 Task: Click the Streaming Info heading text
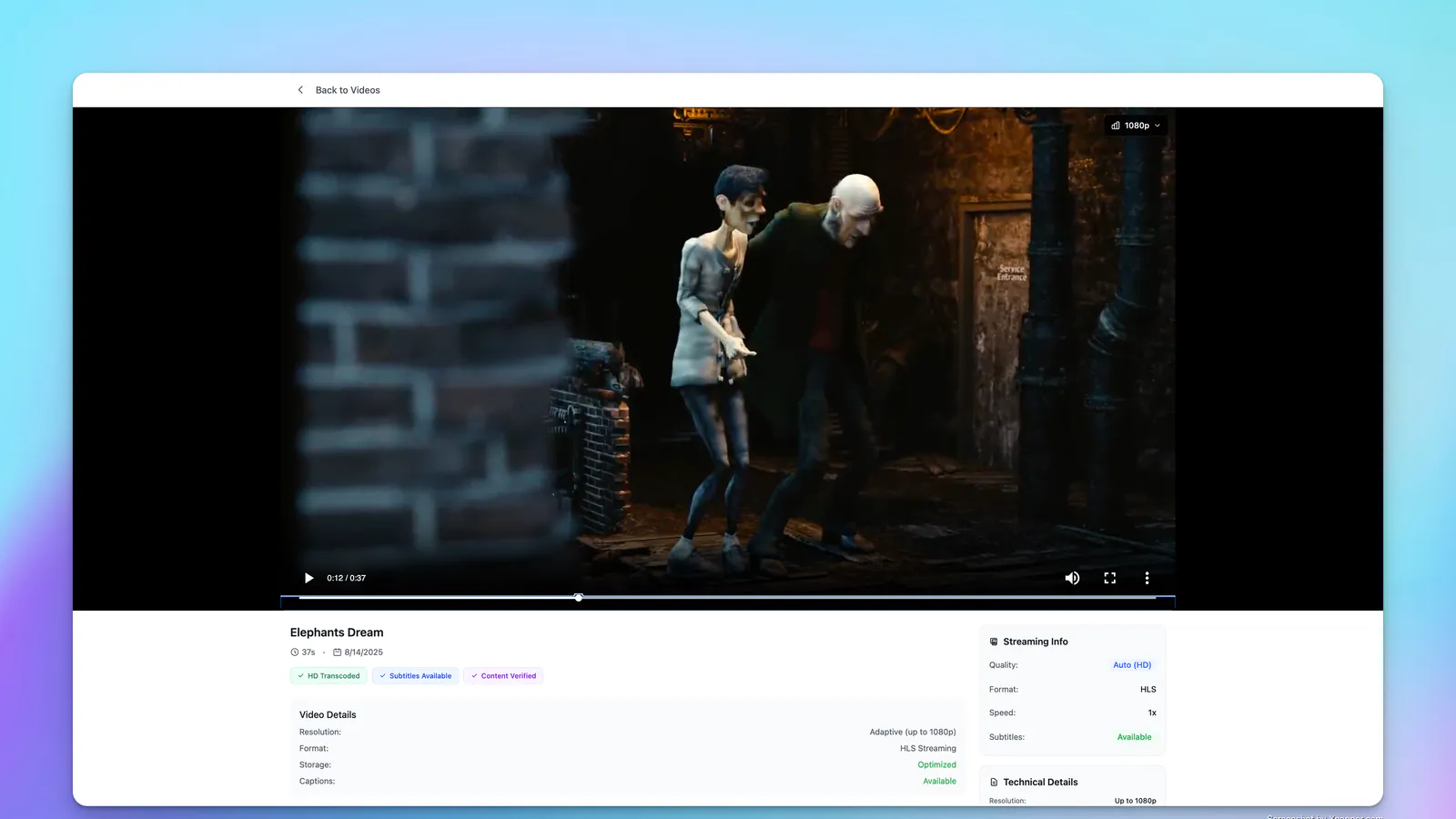pos(1036,642)
